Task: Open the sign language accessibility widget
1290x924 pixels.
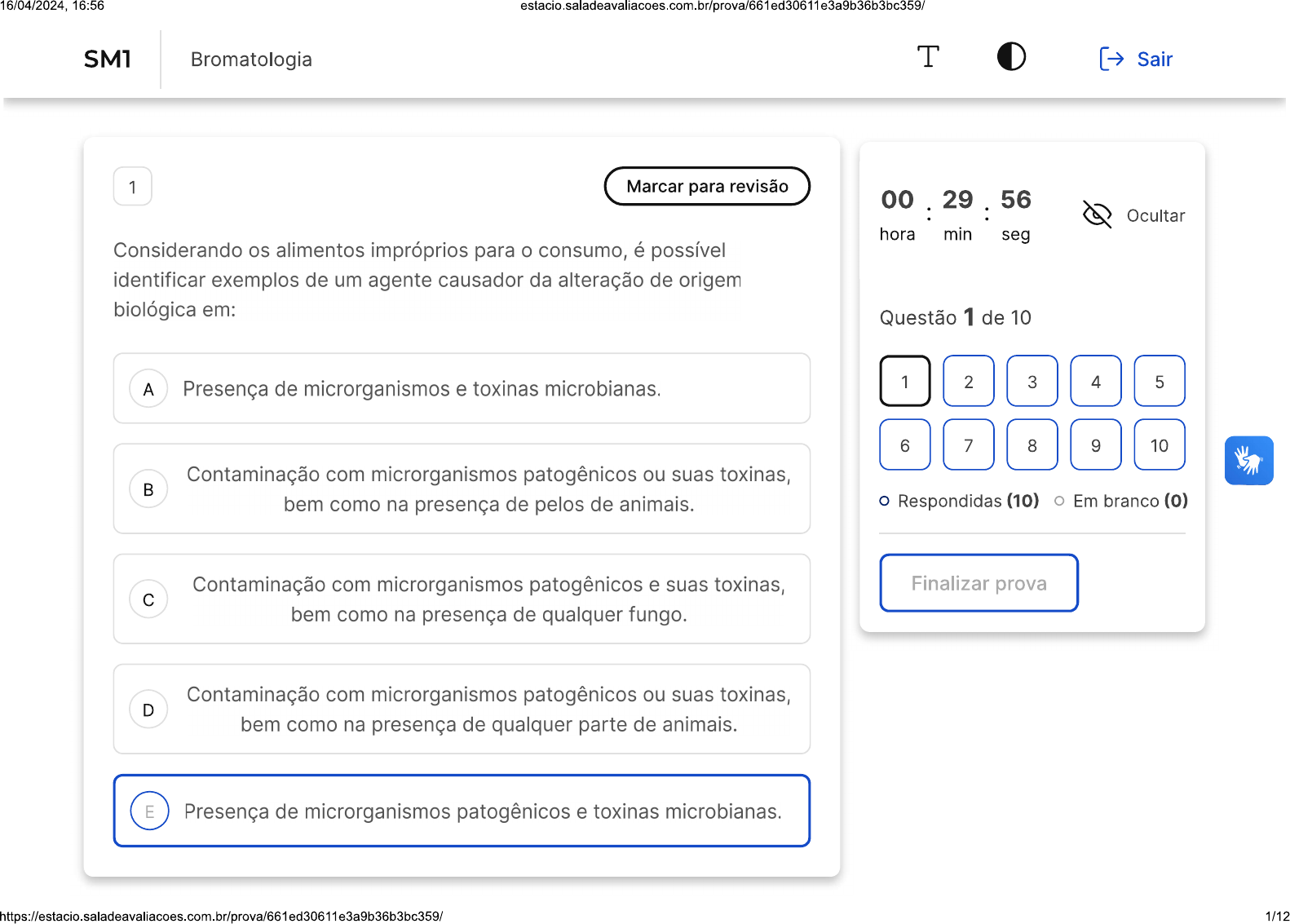Action: tap(1248, 461)
